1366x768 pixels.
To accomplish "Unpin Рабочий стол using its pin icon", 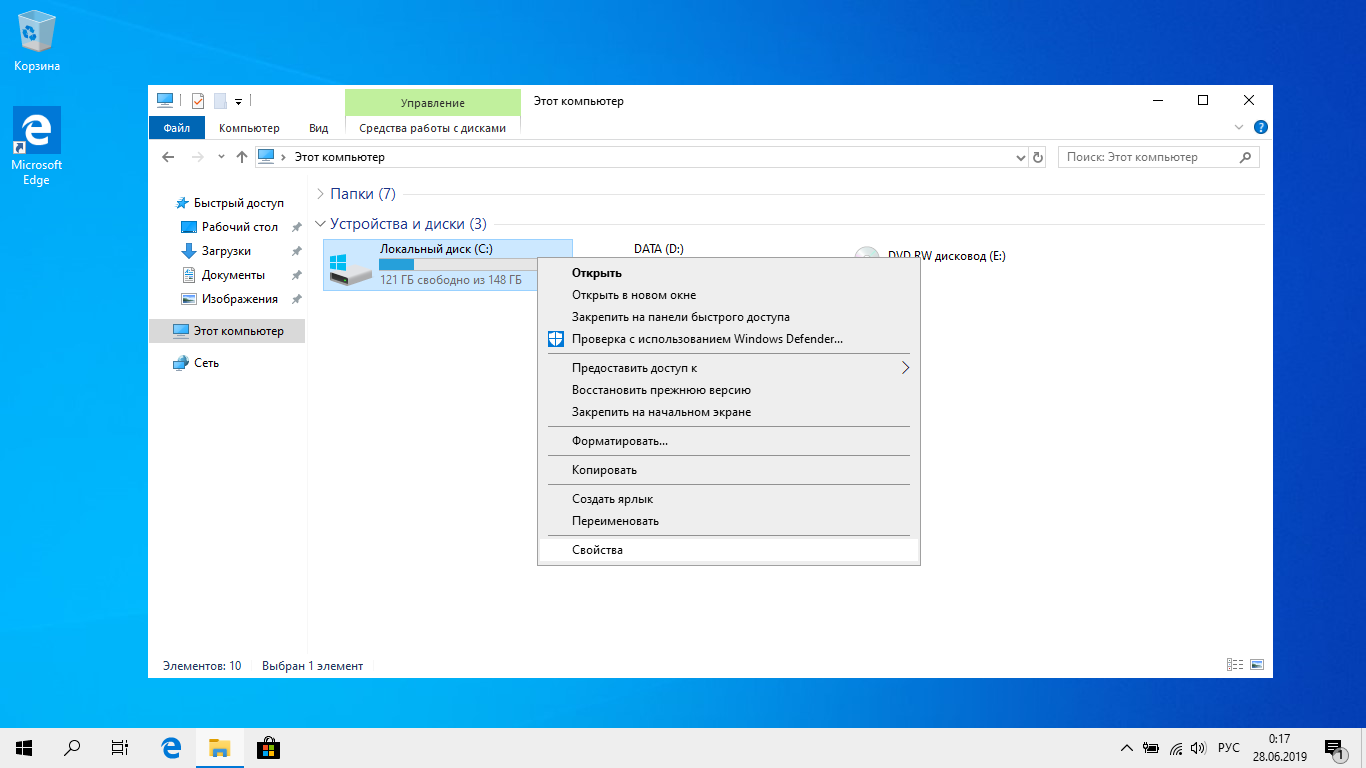I will (x=297, y=227).
